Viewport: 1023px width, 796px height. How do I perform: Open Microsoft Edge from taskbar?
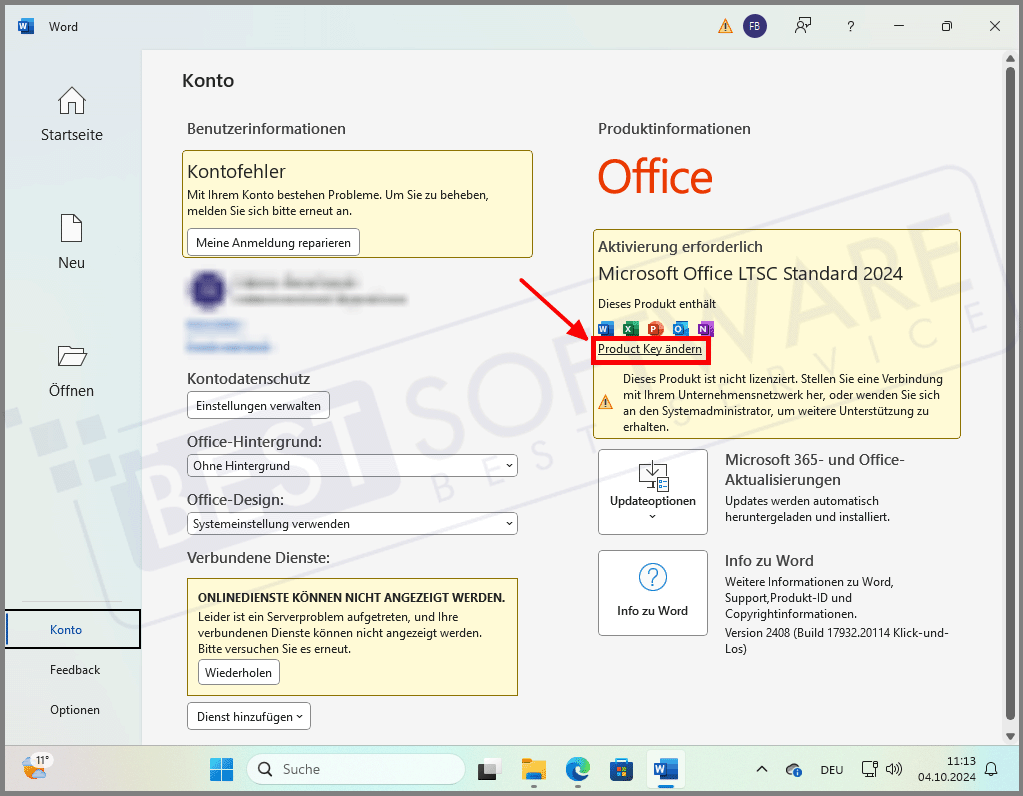coord(577,769)
